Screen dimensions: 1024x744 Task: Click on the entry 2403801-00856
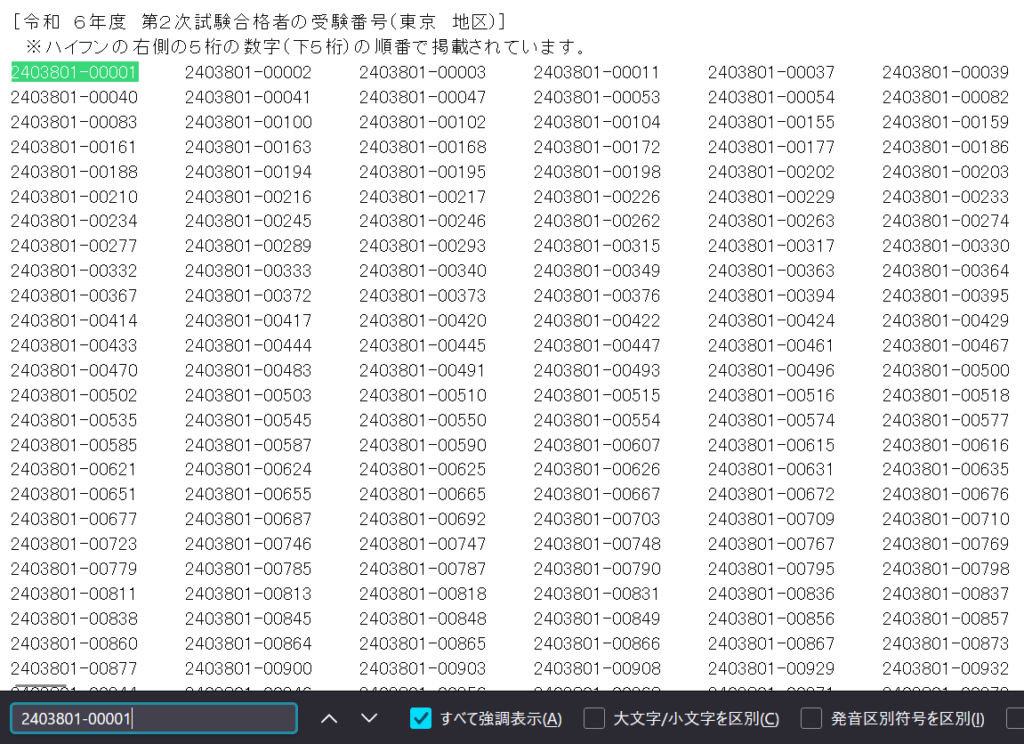[771, 619]
